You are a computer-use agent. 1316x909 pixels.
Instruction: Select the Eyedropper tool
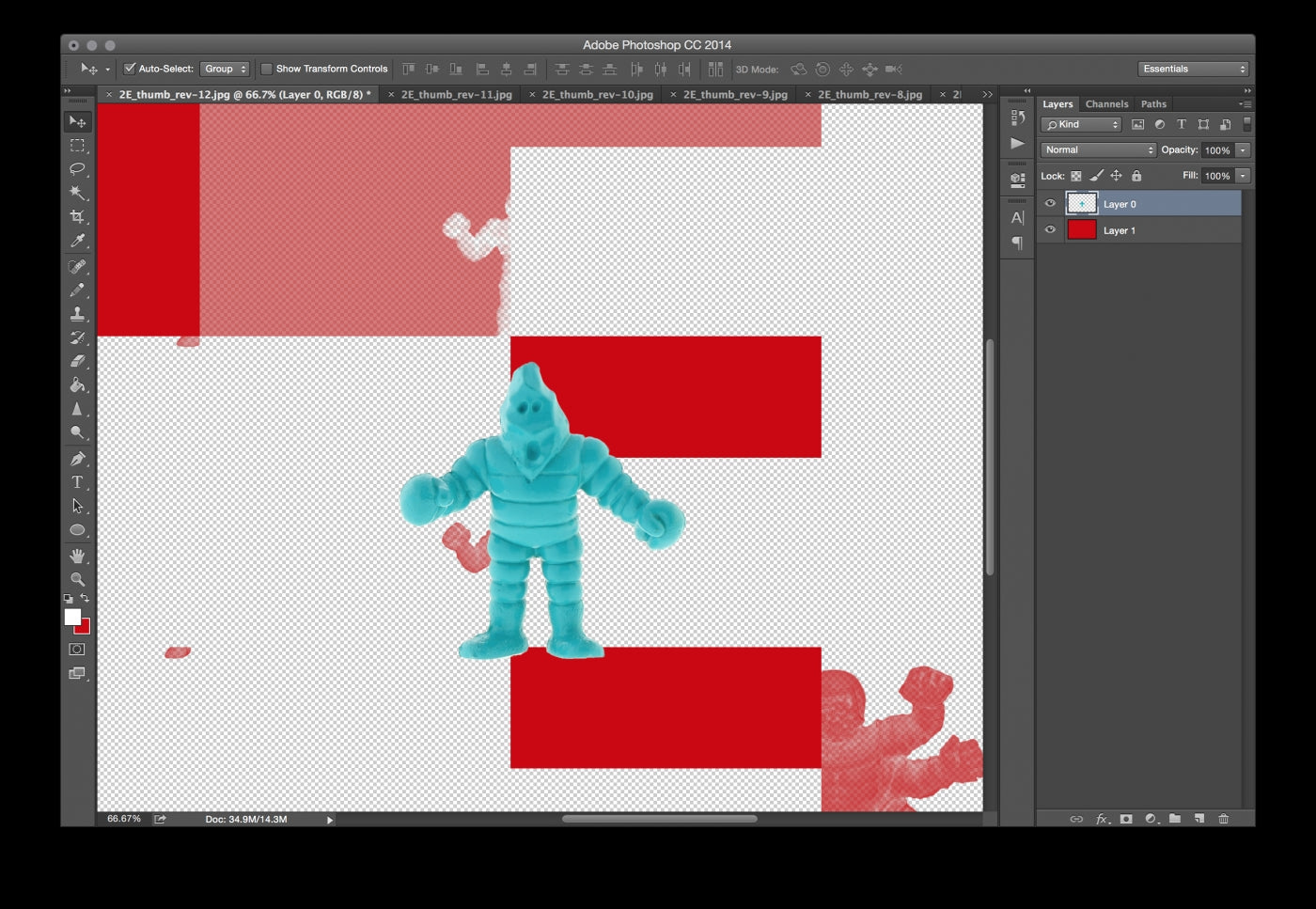pyautogui.click(x=77, y=241)
